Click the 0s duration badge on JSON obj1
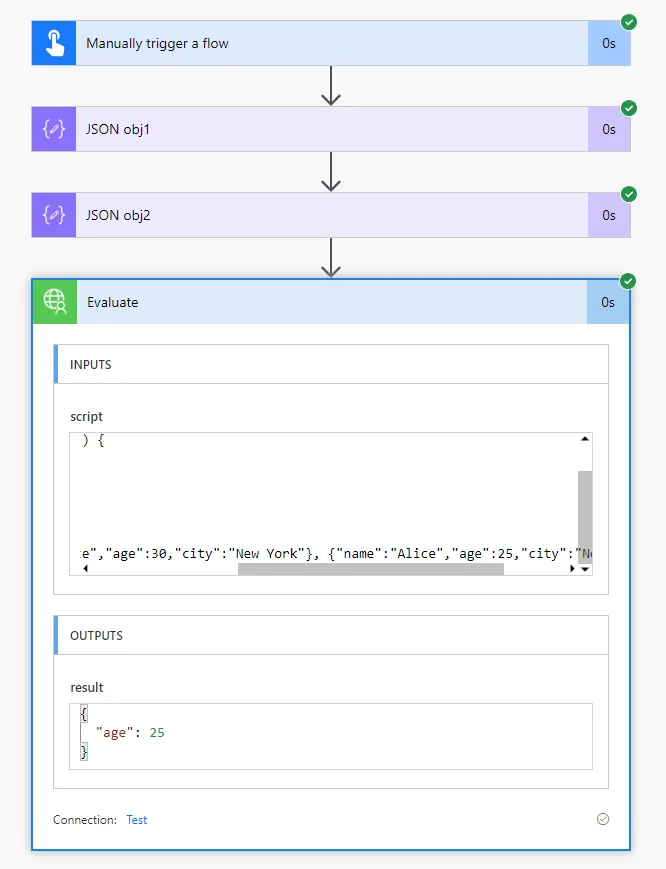 click(608, 129)
